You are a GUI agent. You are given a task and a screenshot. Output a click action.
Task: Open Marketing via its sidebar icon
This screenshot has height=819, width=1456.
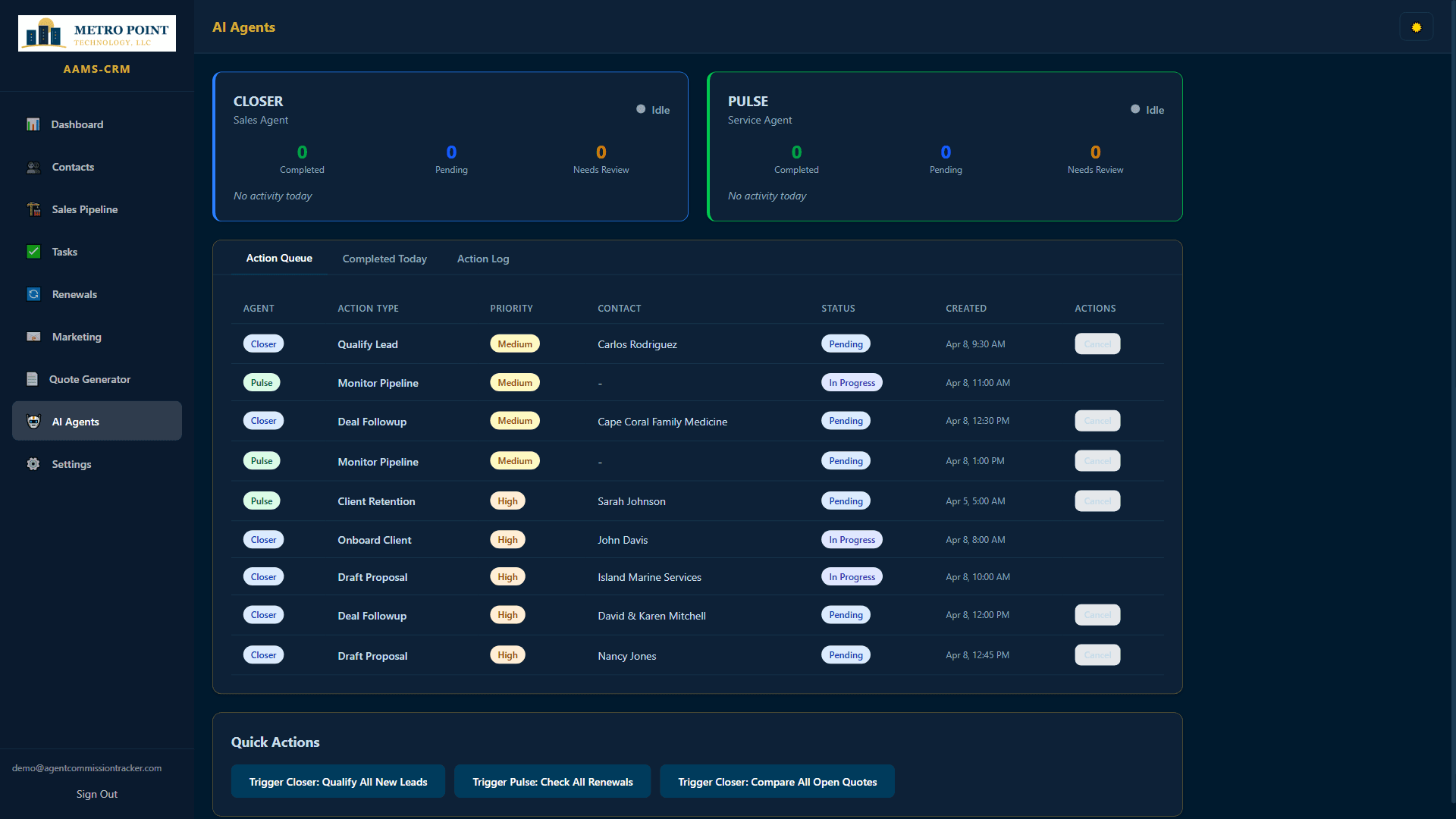(33, 337)
